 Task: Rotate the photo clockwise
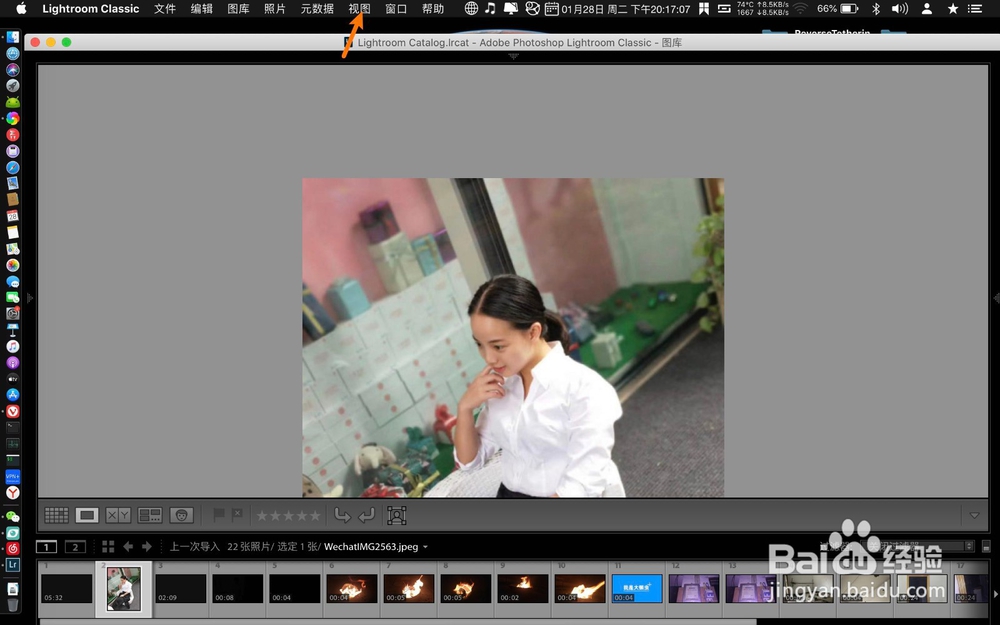367,515
